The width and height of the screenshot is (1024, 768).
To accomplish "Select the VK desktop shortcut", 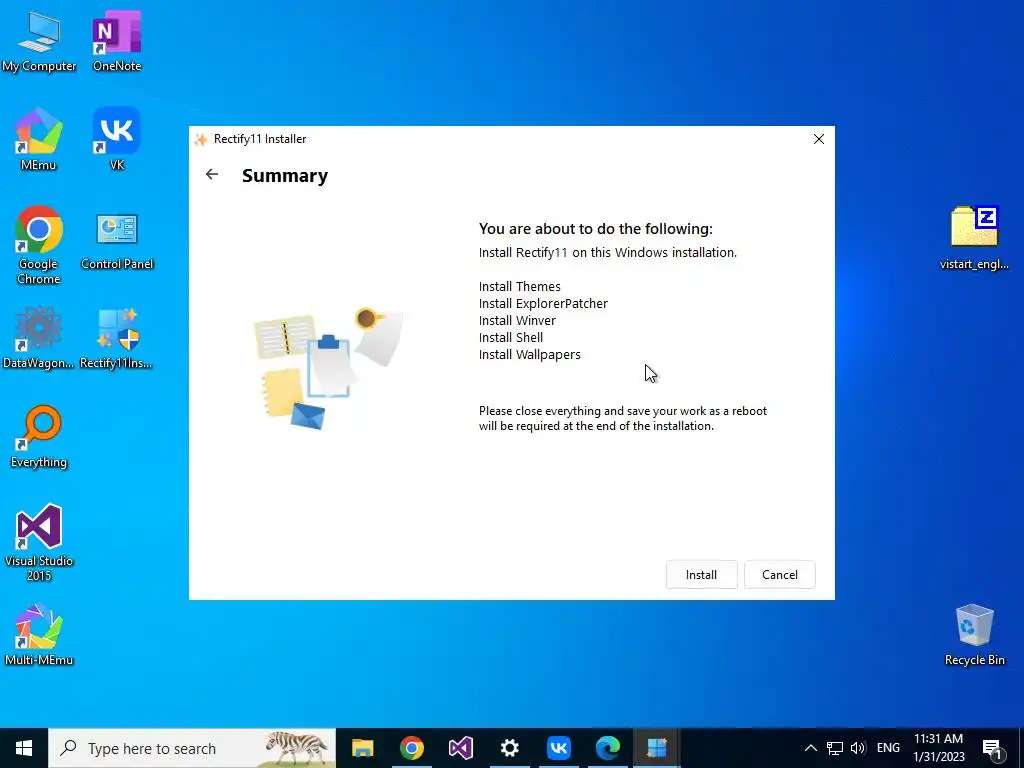I will 117,139.
